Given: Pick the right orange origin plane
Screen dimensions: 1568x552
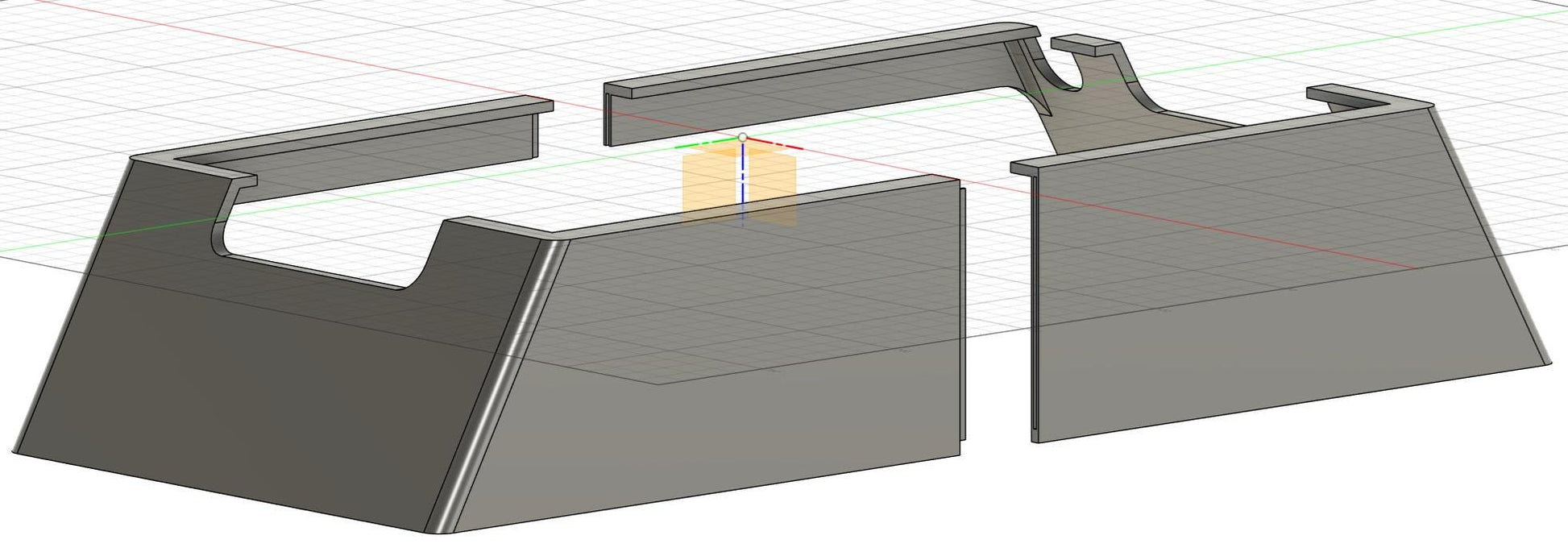Looking at the screenshot, I should (772, 184).
